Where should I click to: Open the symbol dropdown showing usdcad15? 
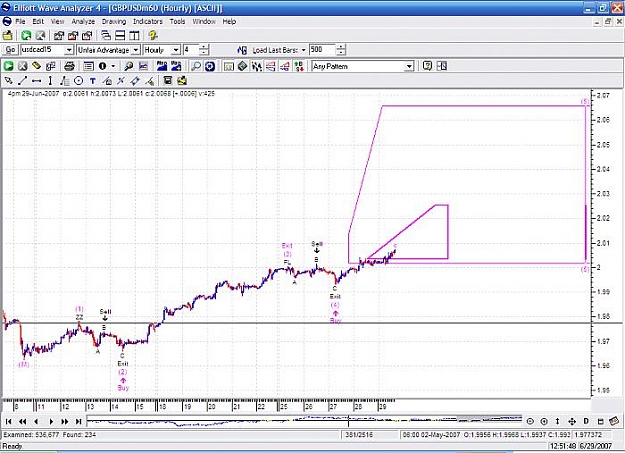[x=69, y=50]
